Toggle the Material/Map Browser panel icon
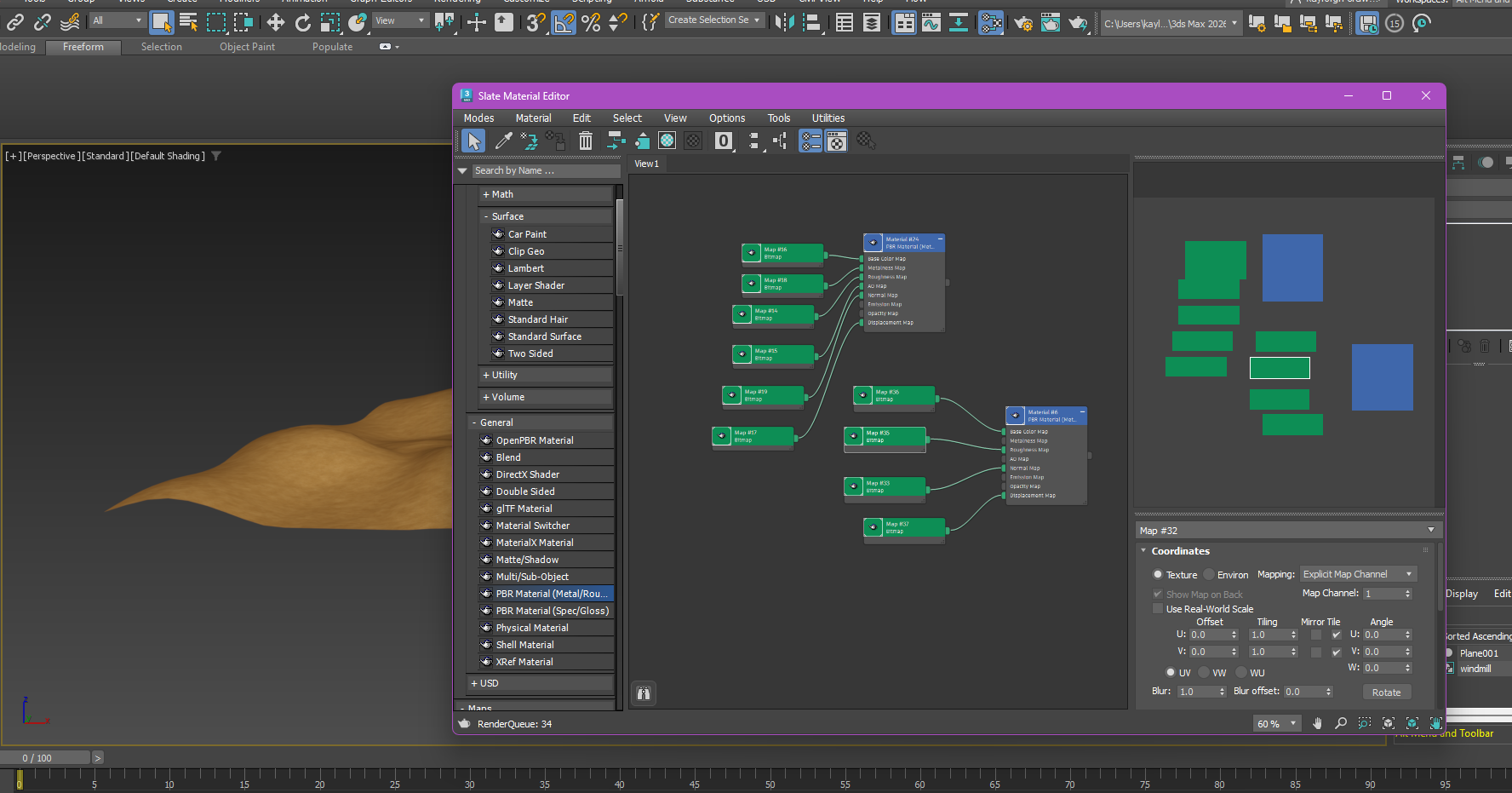The image size is (1512, 793). [810, 141]
